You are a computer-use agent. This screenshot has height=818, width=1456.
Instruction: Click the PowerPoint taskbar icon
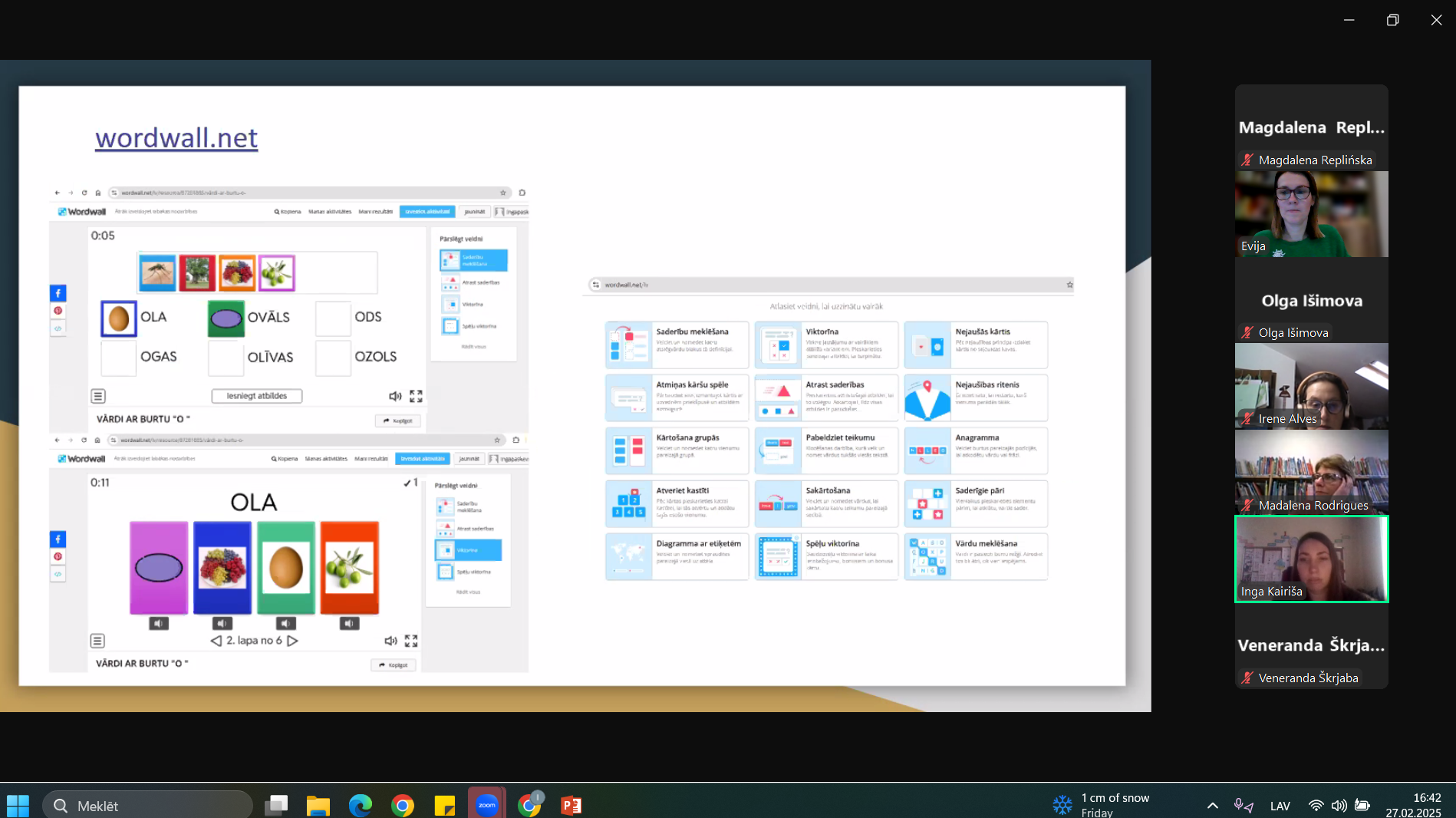[x=571, y=805]
